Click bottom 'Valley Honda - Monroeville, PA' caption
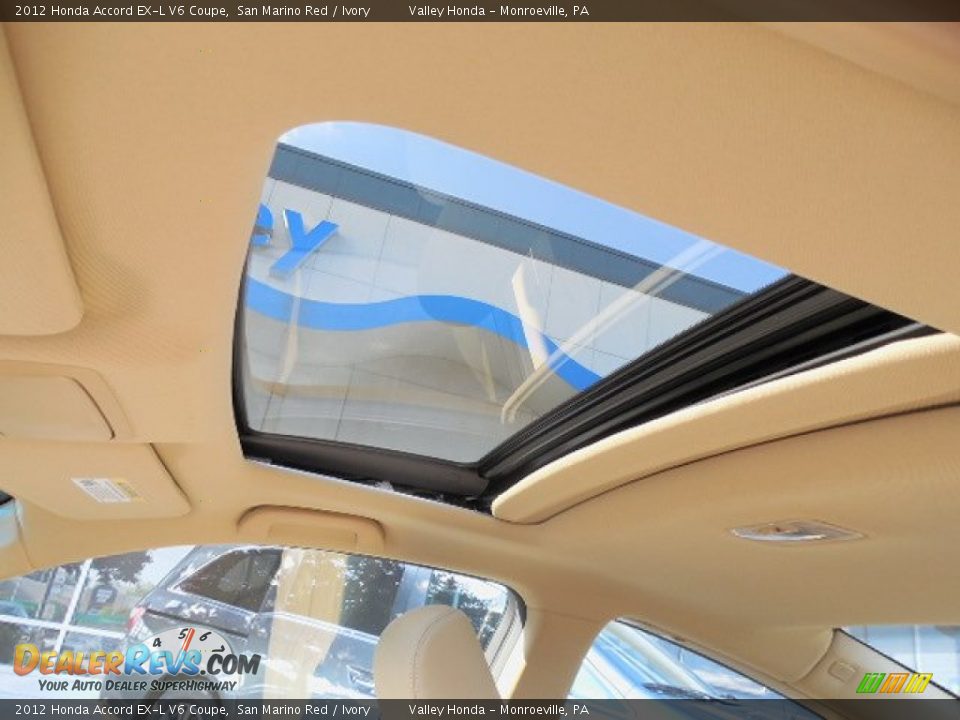This screenshot has width=960, height=720. (498, 710)
